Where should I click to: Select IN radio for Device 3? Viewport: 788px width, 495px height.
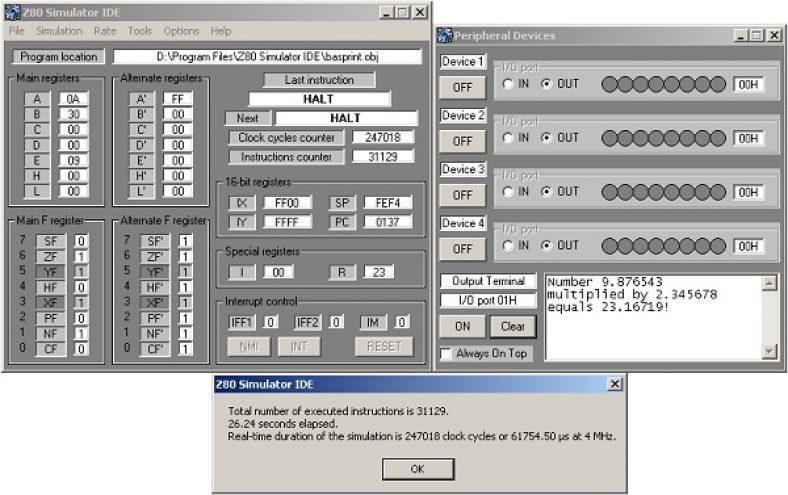coord(508,191)
